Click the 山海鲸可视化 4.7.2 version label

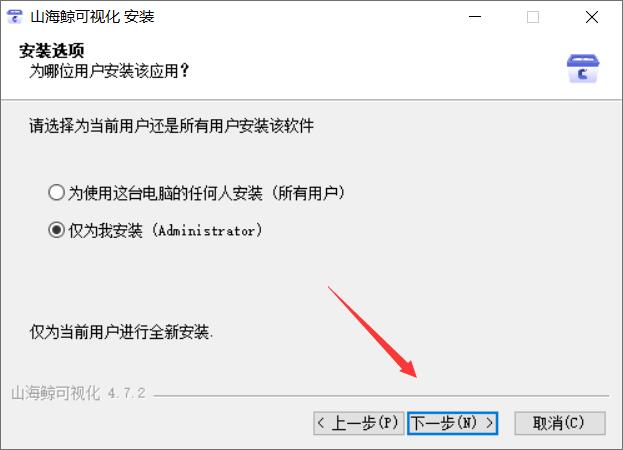pos(78,393)
